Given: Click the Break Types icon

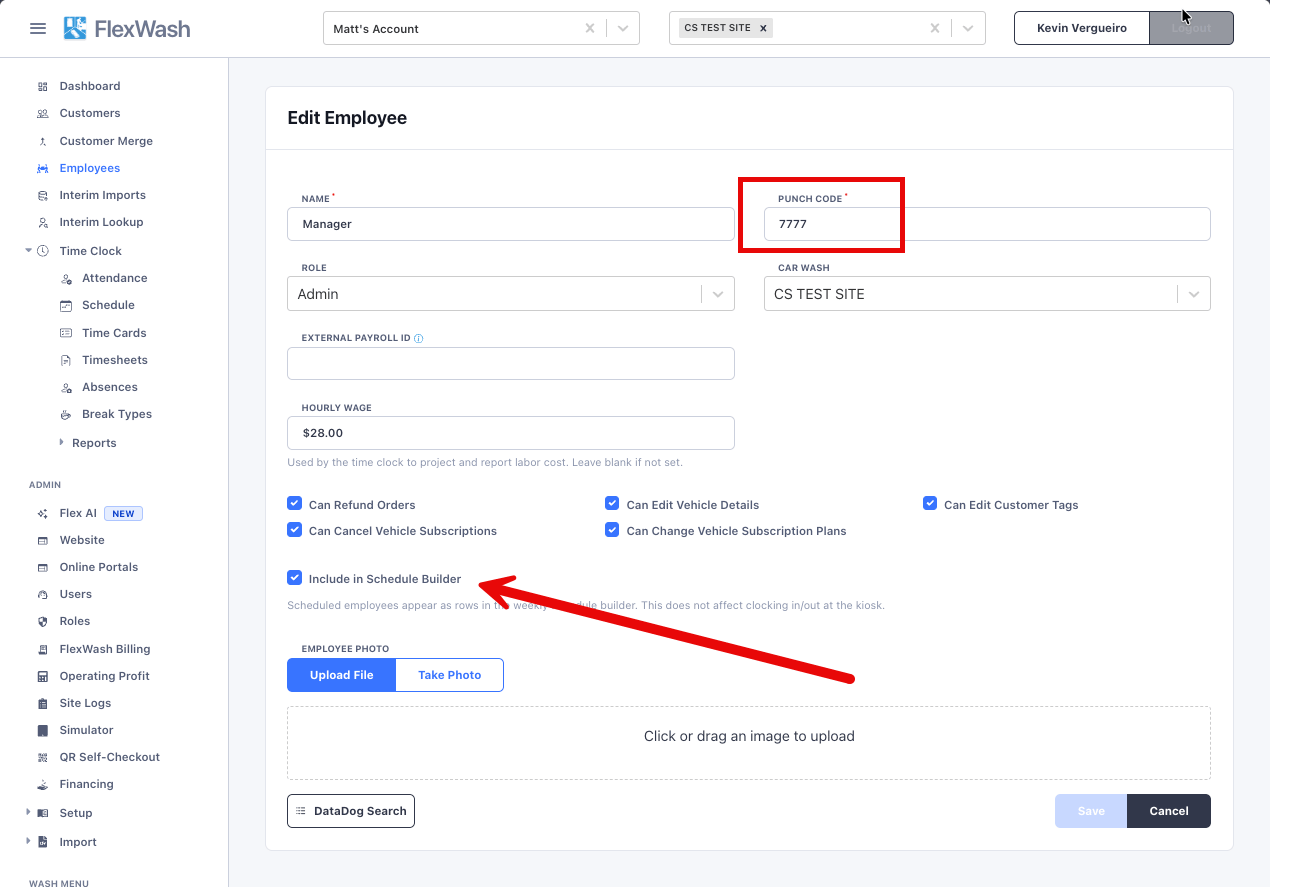Looking at the screenshot, I should coord(66,415).
